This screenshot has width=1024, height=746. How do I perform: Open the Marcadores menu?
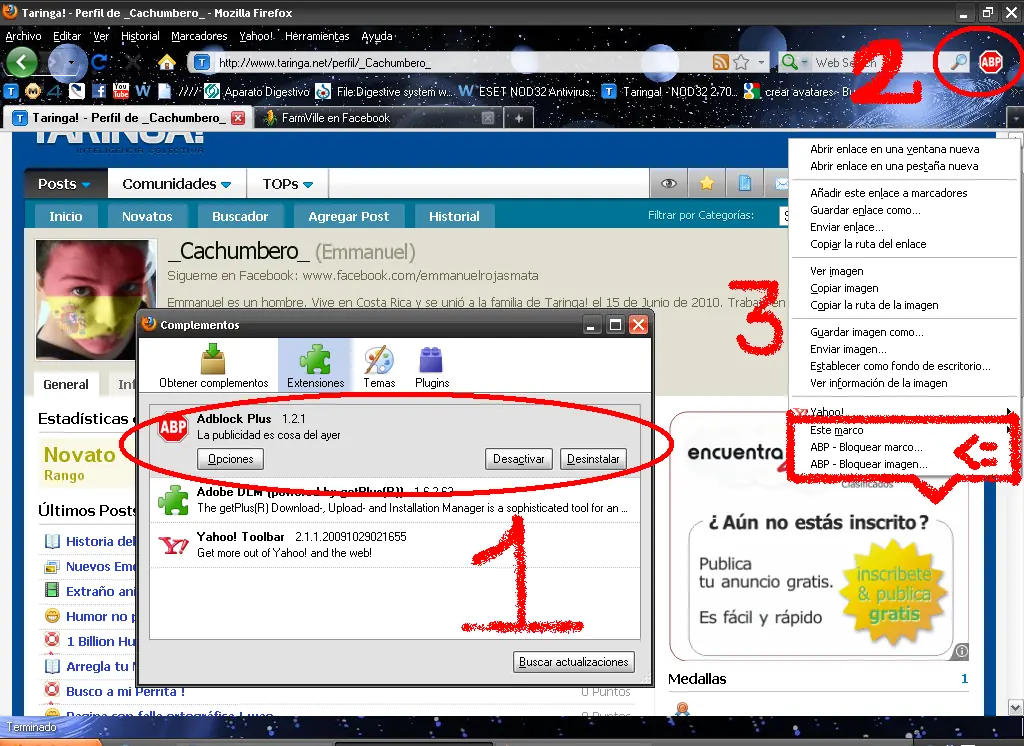(199, 37)
